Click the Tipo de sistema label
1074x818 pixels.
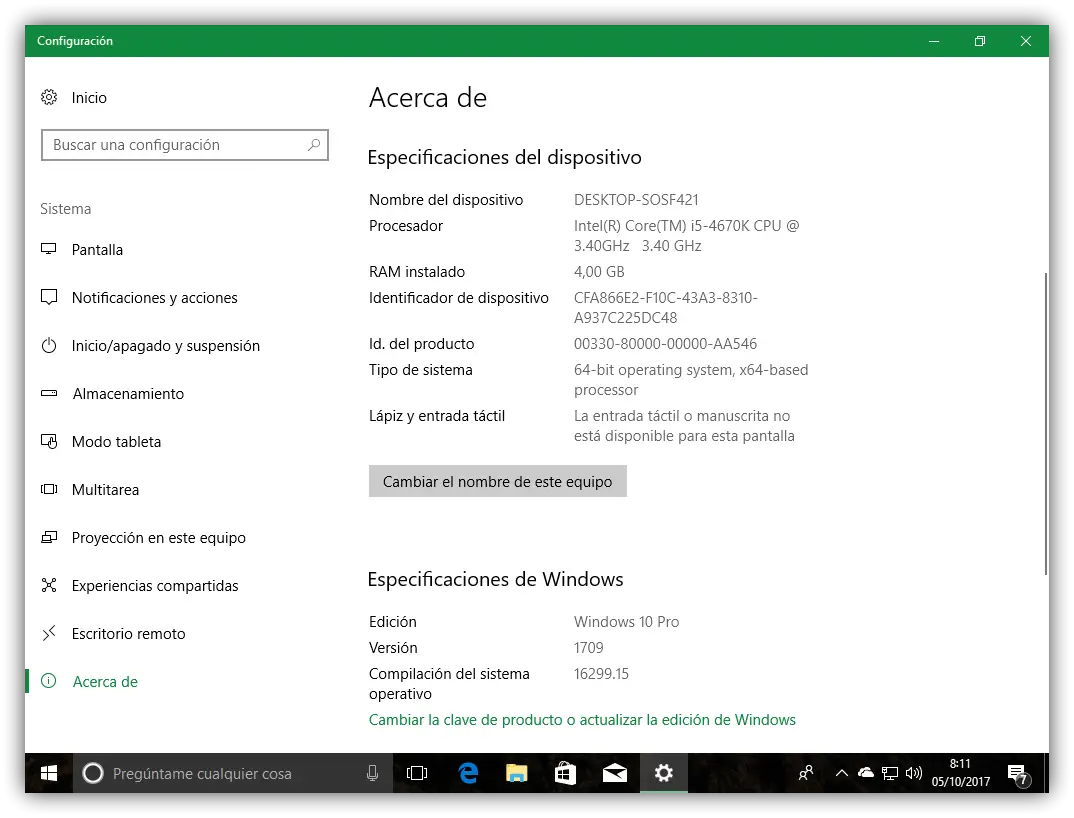421,369
